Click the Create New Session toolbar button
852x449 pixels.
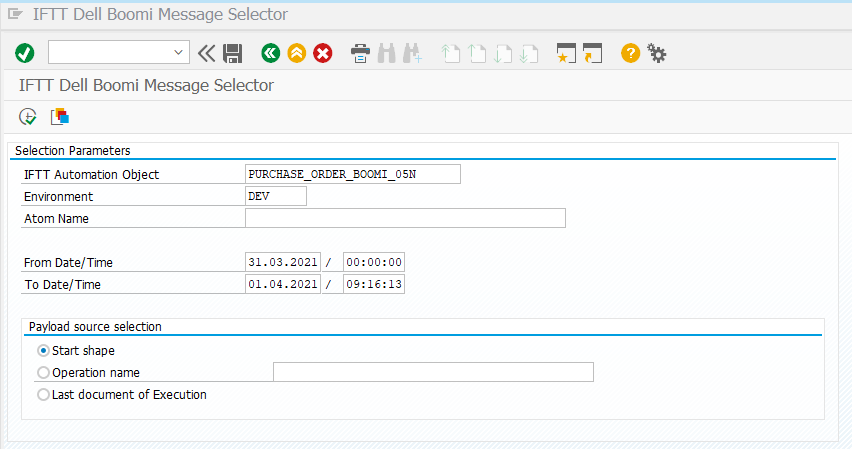click(x=567, y=53)
